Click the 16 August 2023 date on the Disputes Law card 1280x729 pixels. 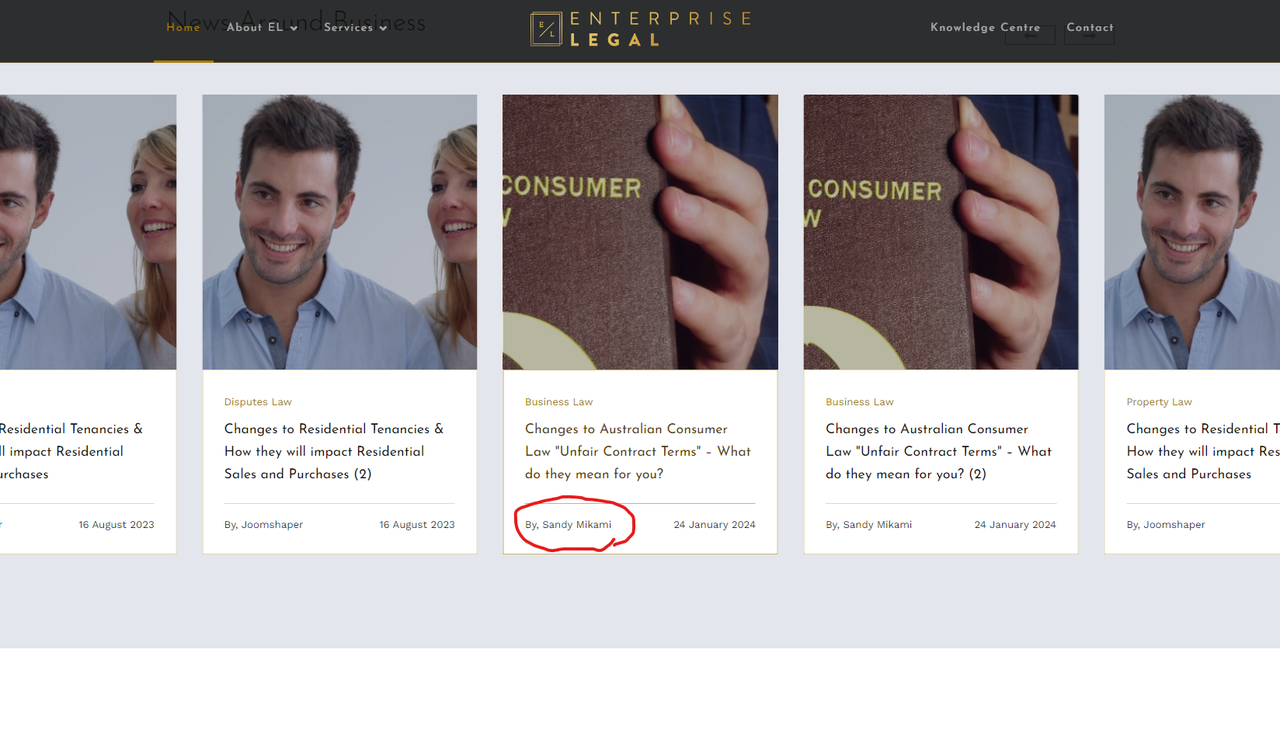417,525
